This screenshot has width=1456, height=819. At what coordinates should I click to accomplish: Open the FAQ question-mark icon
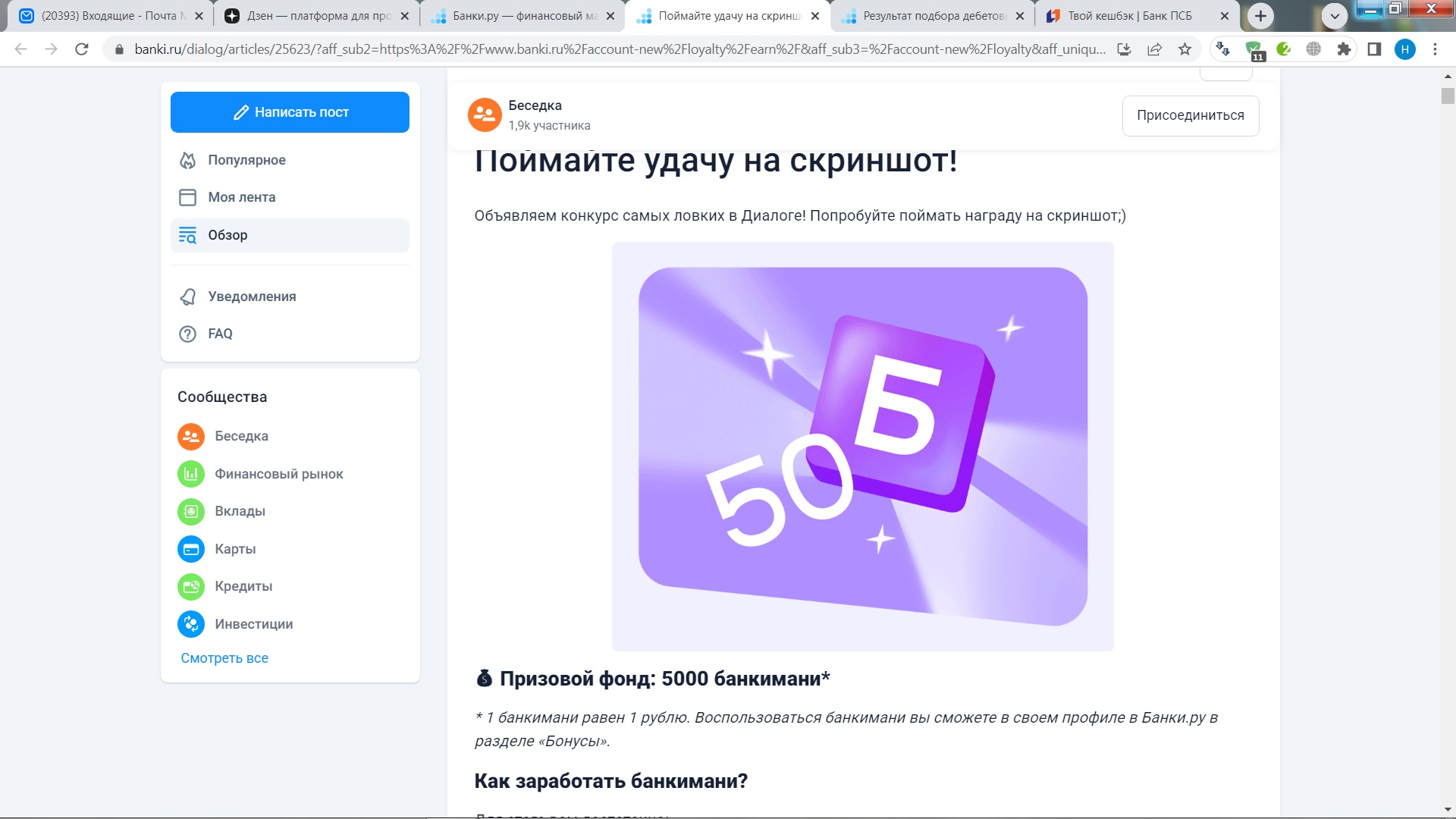(187, 334)
